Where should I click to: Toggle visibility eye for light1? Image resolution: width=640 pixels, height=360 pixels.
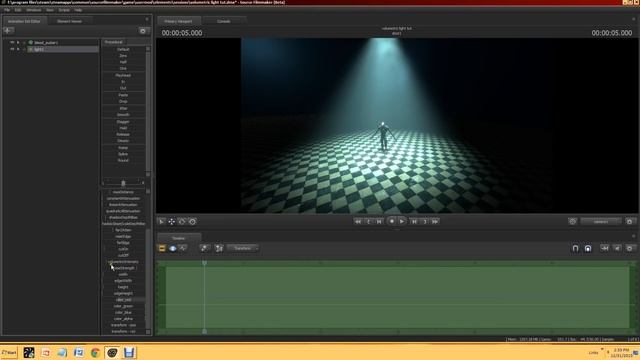pyautogui.click(x=12, y=49)
